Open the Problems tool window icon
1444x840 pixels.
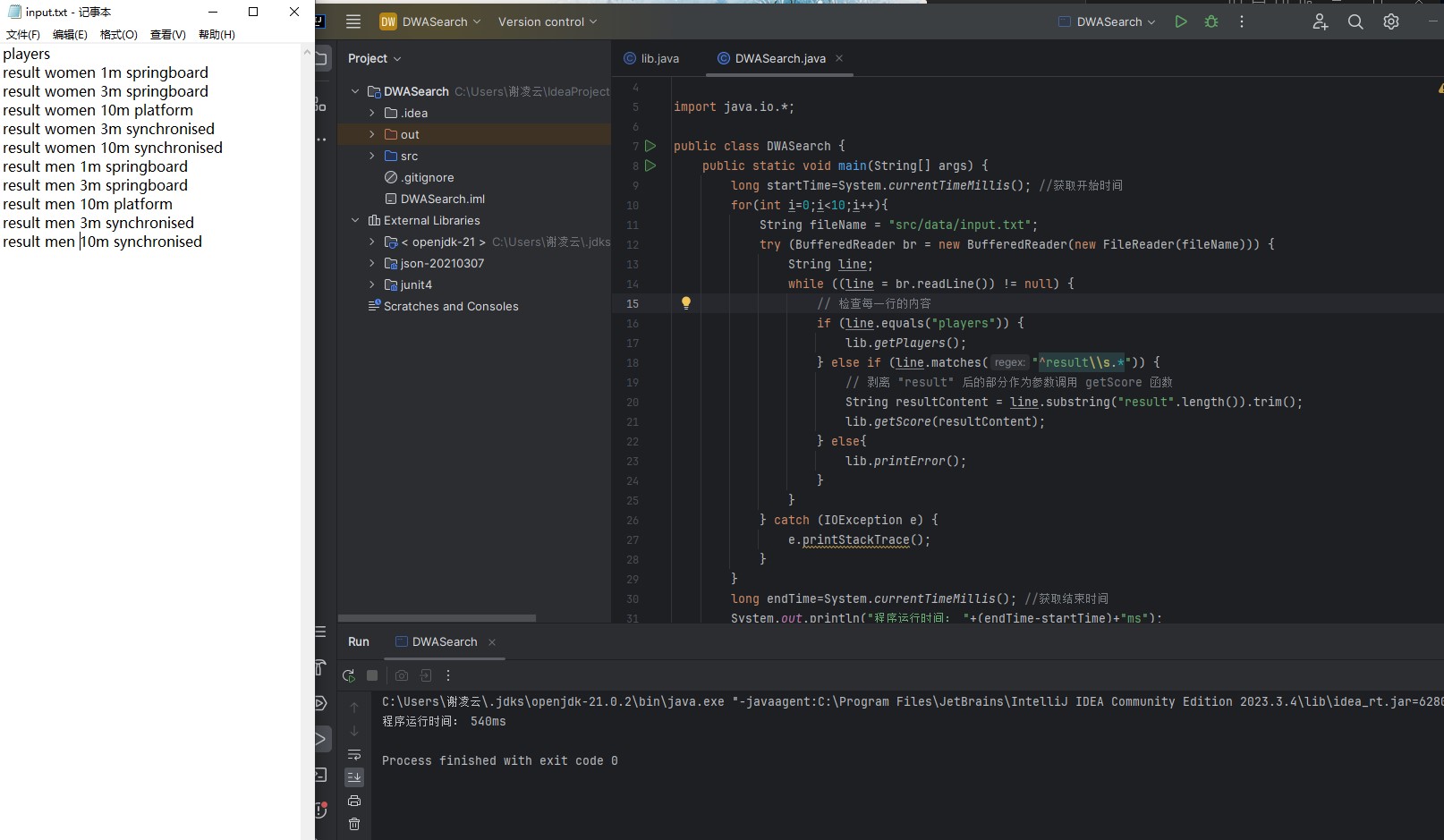tap(321, 810)
